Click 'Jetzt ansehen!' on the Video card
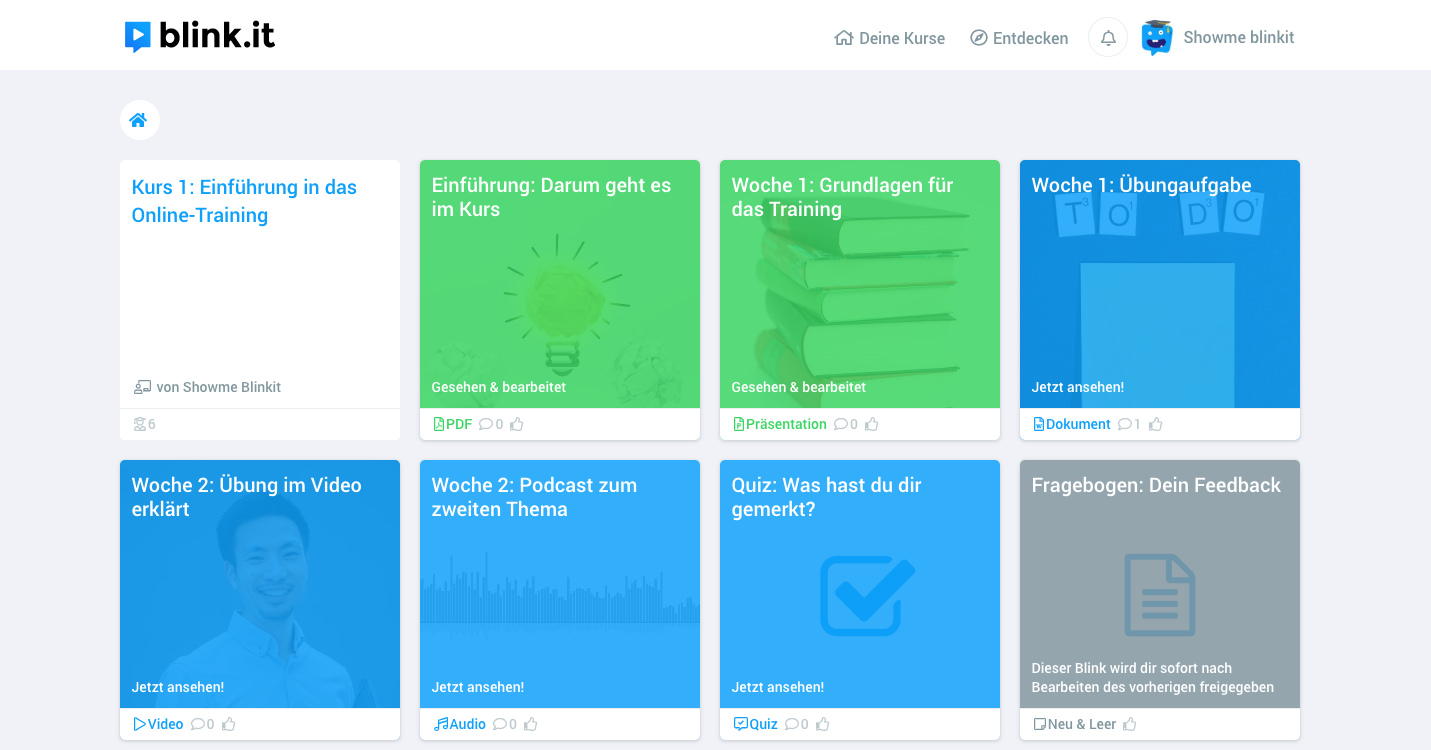The height and width of the screenshot is (750, 1431). pos(177,687)
